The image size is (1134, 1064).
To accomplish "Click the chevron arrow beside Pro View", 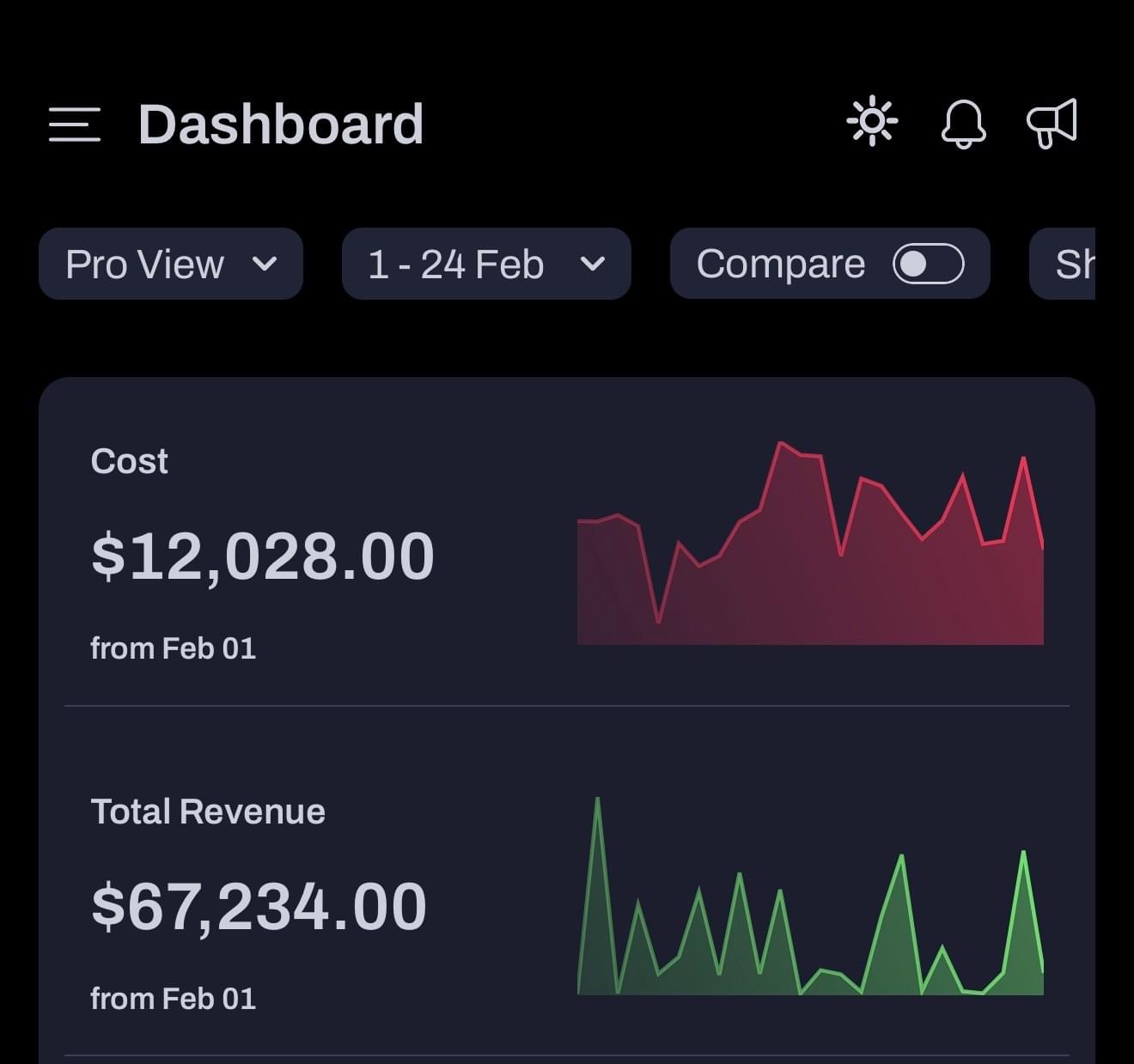I will click(265, 264).
